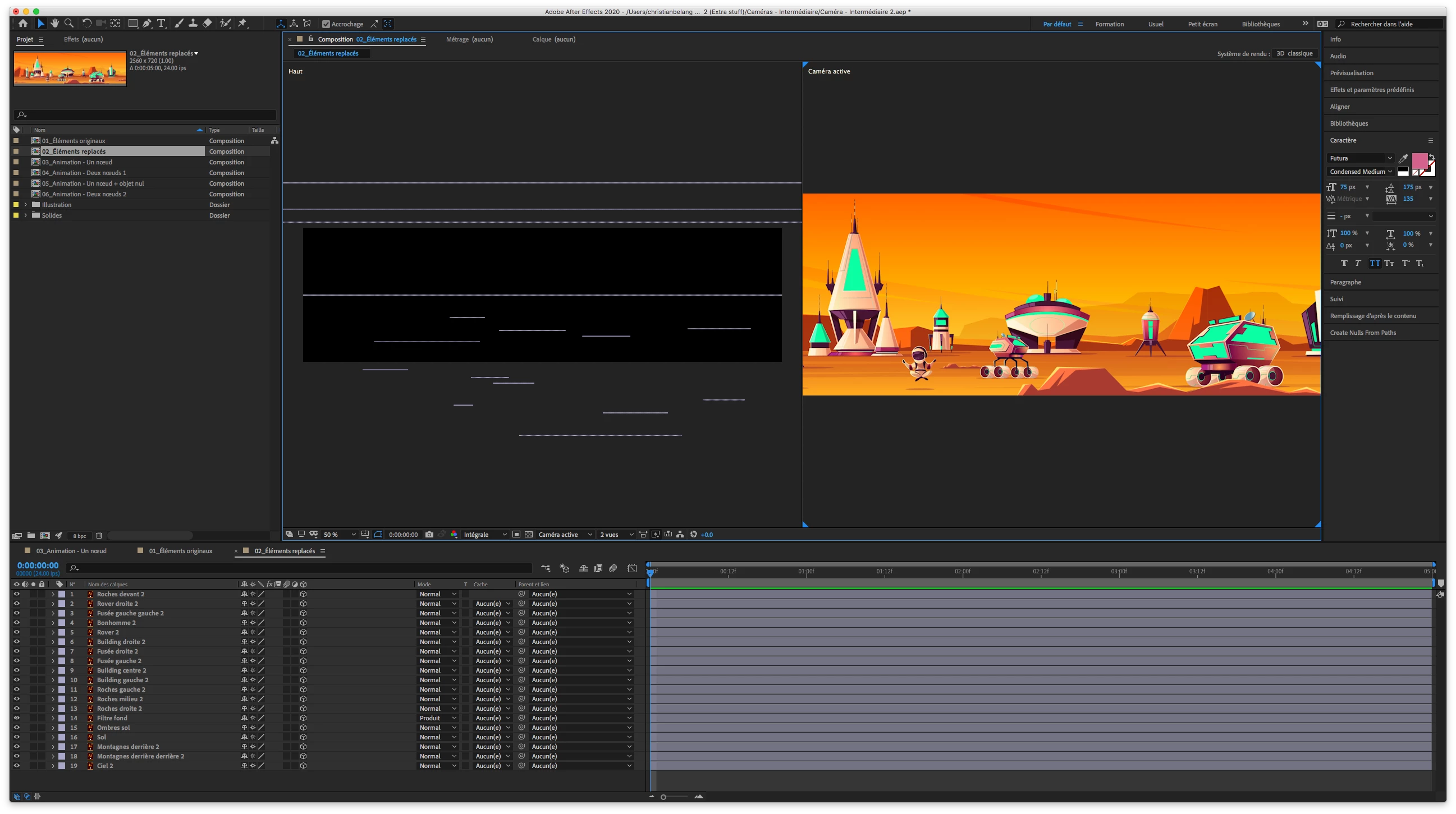1456x814 pixels.
Task: Select the Pen tool
Action: coord(147,23)
